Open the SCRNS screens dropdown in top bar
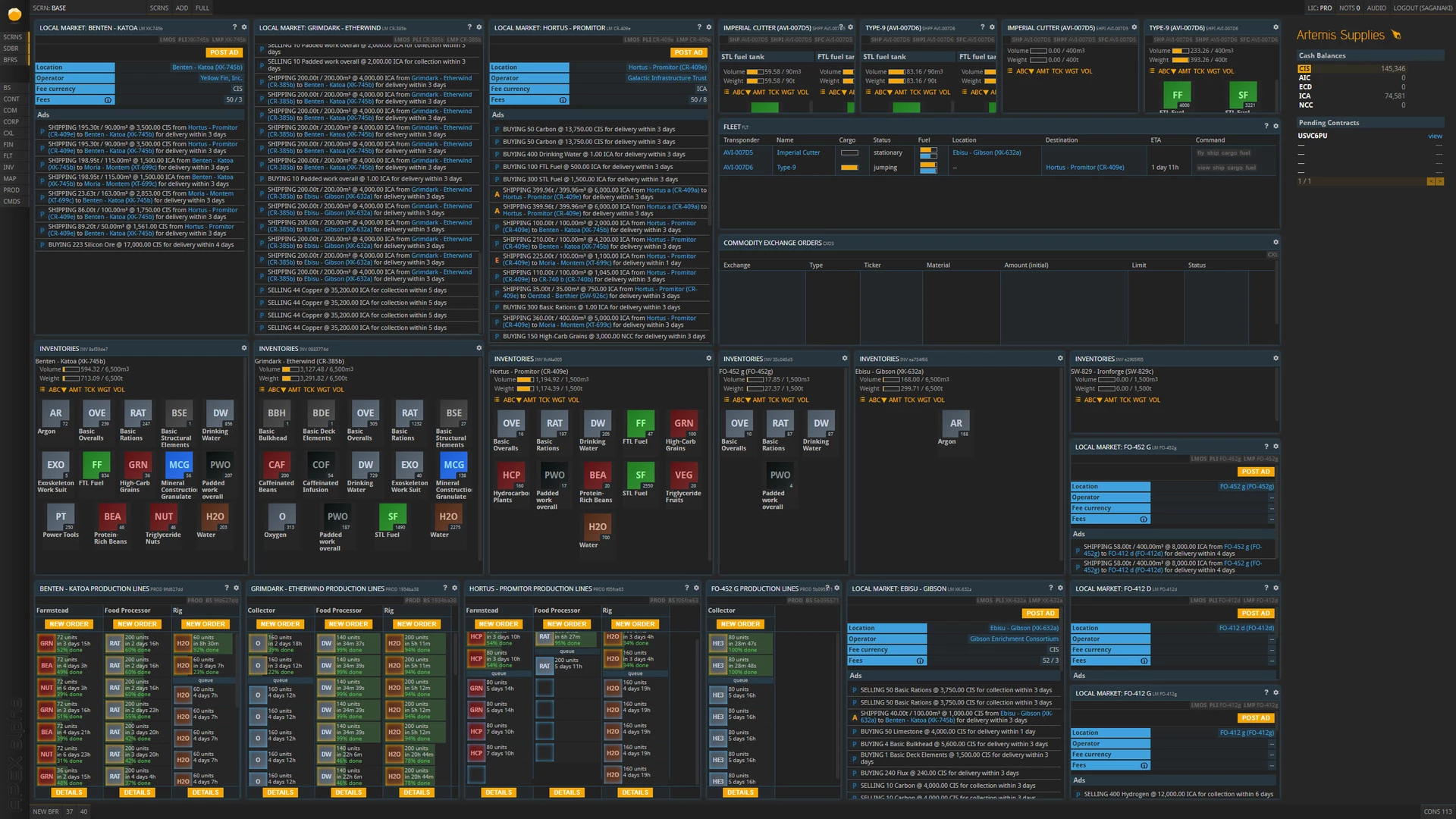The image size is (1456, 819). [159, 8]
